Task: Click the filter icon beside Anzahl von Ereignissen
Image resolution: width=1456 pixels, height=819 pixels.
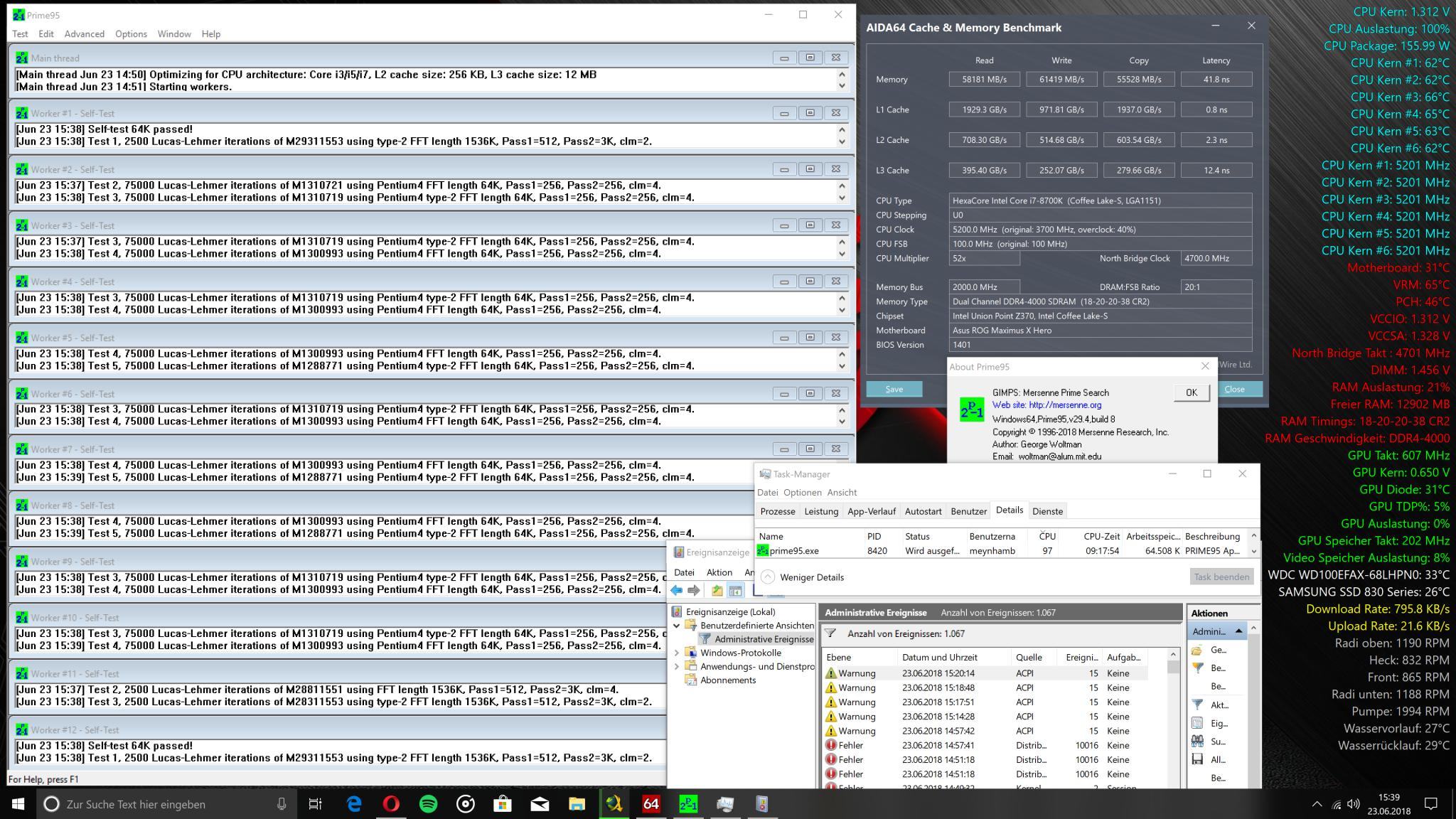Action: (x=830, y=633)
